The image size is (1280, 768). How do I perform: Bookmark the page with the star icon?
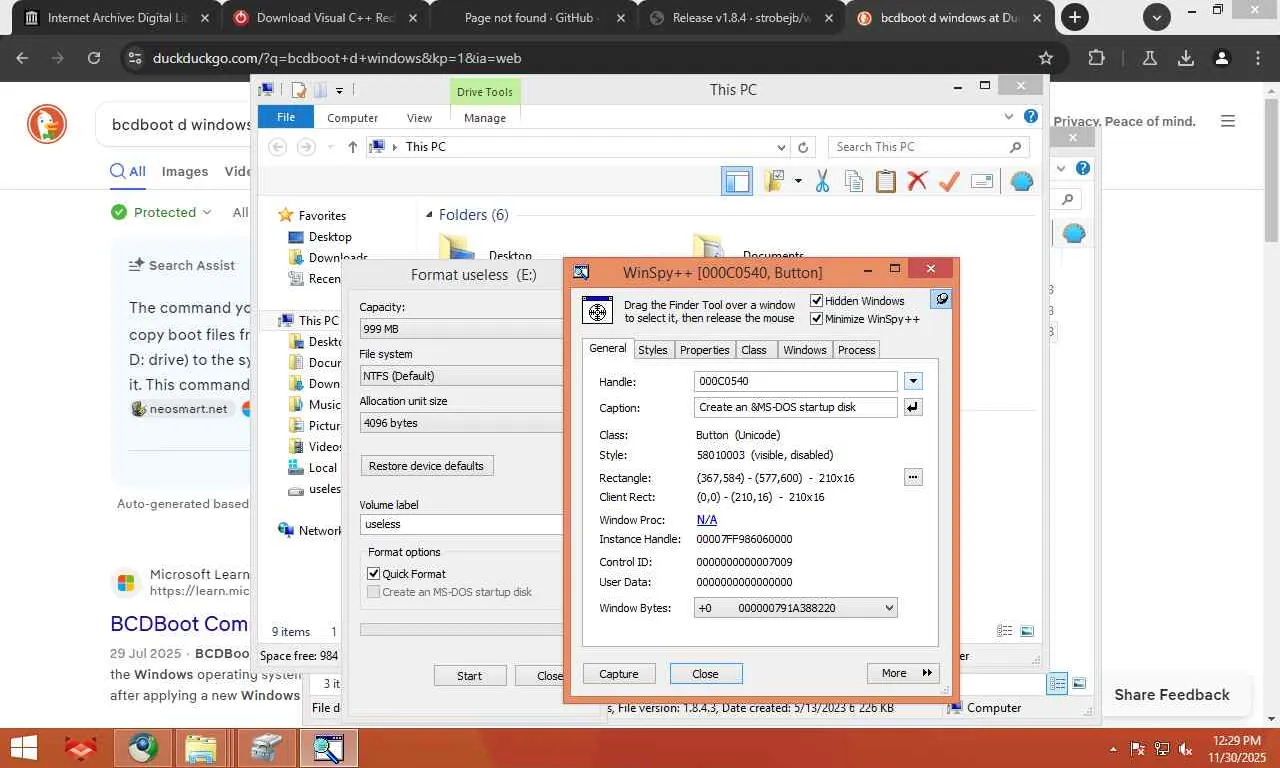click(1046, 58)
